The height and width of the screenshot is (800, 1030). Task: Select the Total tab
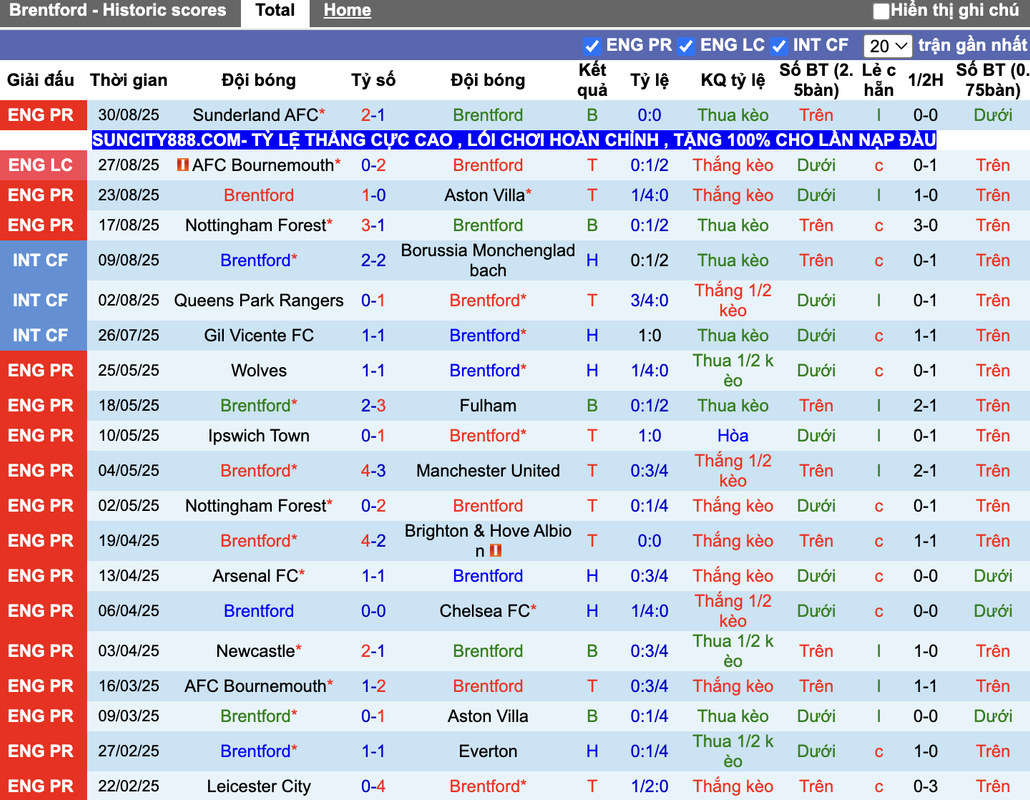pyautogui.click(x=275, y=11)
